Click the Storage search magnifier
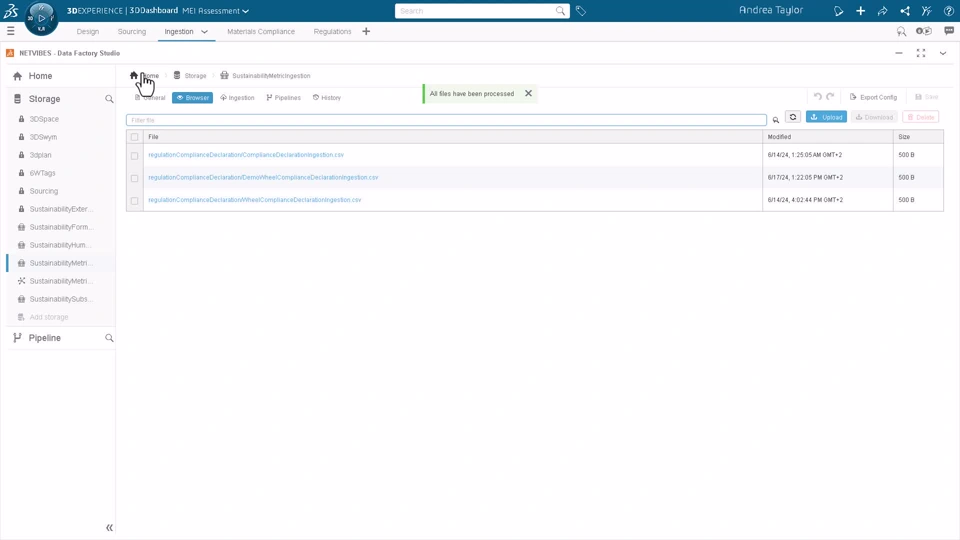The width and height of the screenshot is (960, 540). [109, 99]
